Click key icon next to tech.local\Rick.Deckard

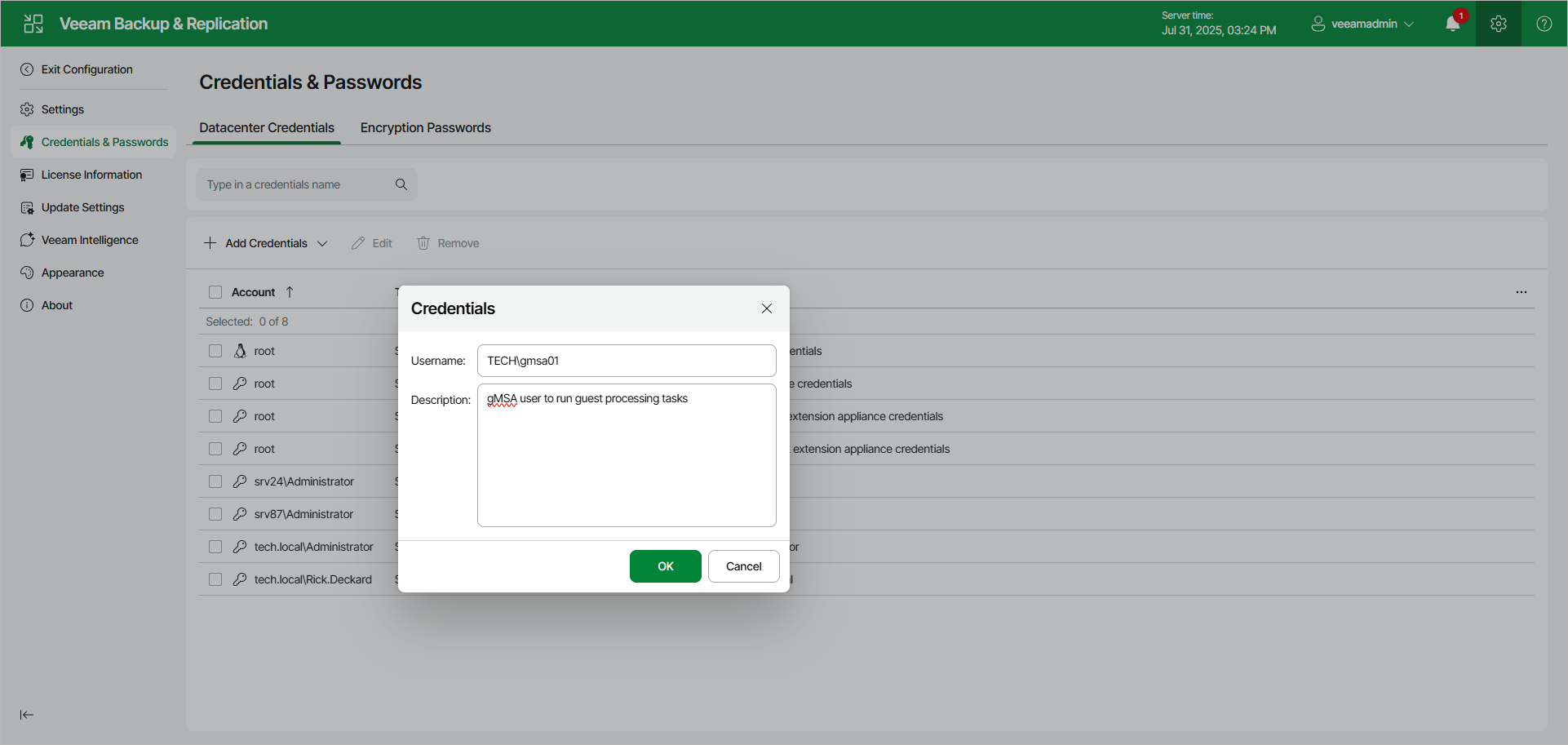point(240,579)
